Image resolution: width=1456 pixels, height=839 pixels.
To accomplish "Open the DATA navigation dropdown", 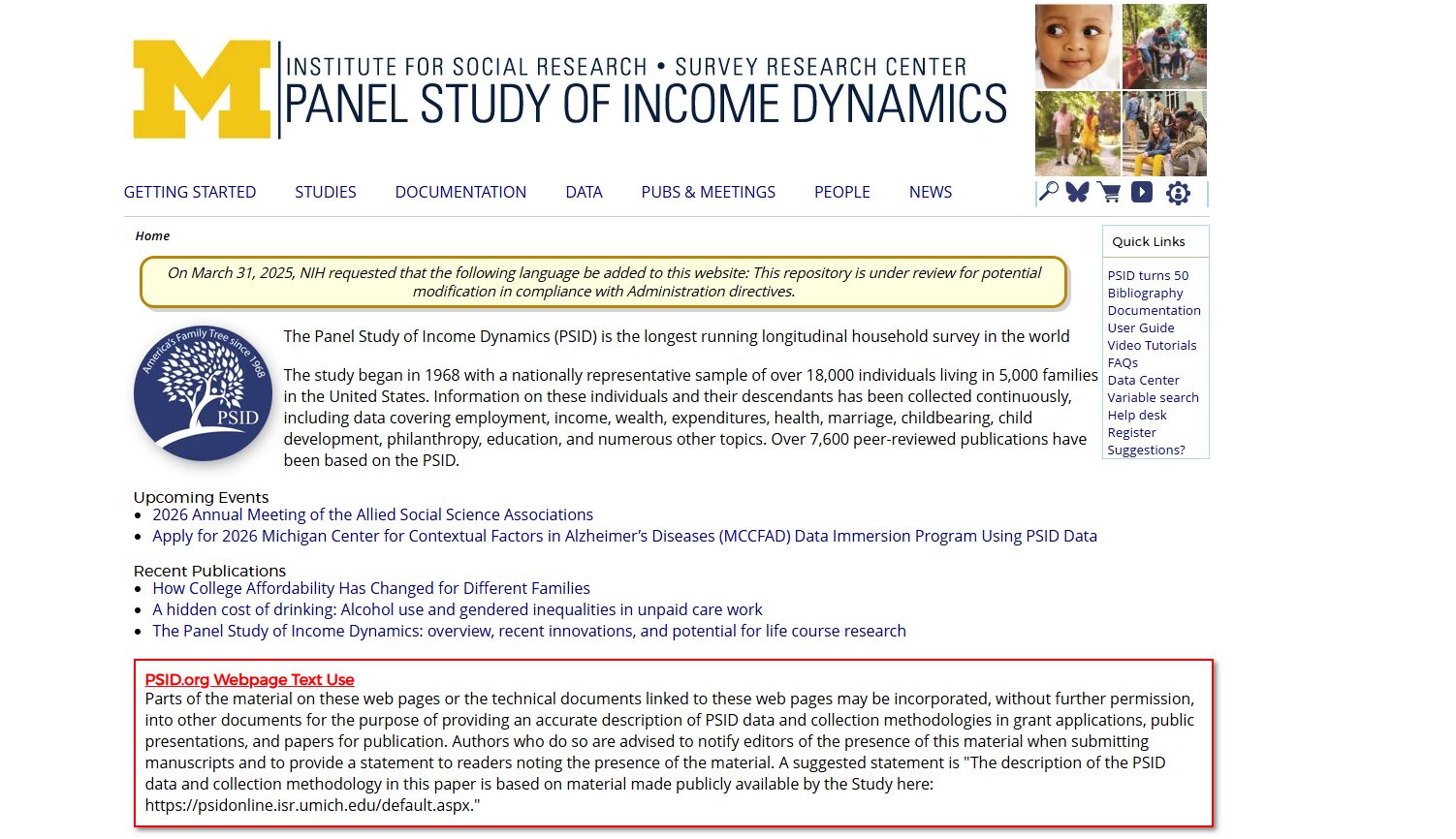I will pos(584,192).
